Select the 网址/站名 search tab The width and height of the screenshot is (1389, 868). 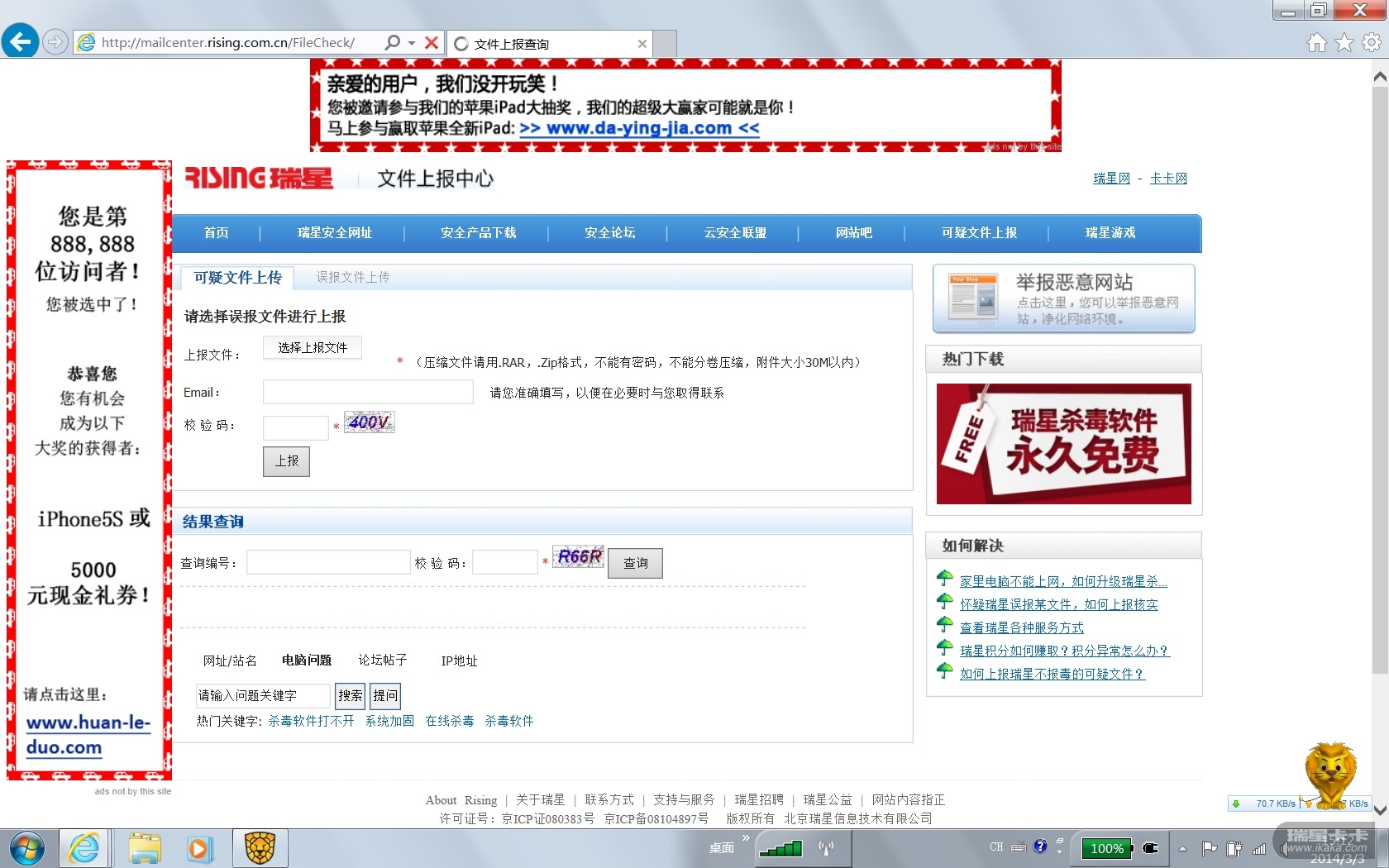pos(230,661)
